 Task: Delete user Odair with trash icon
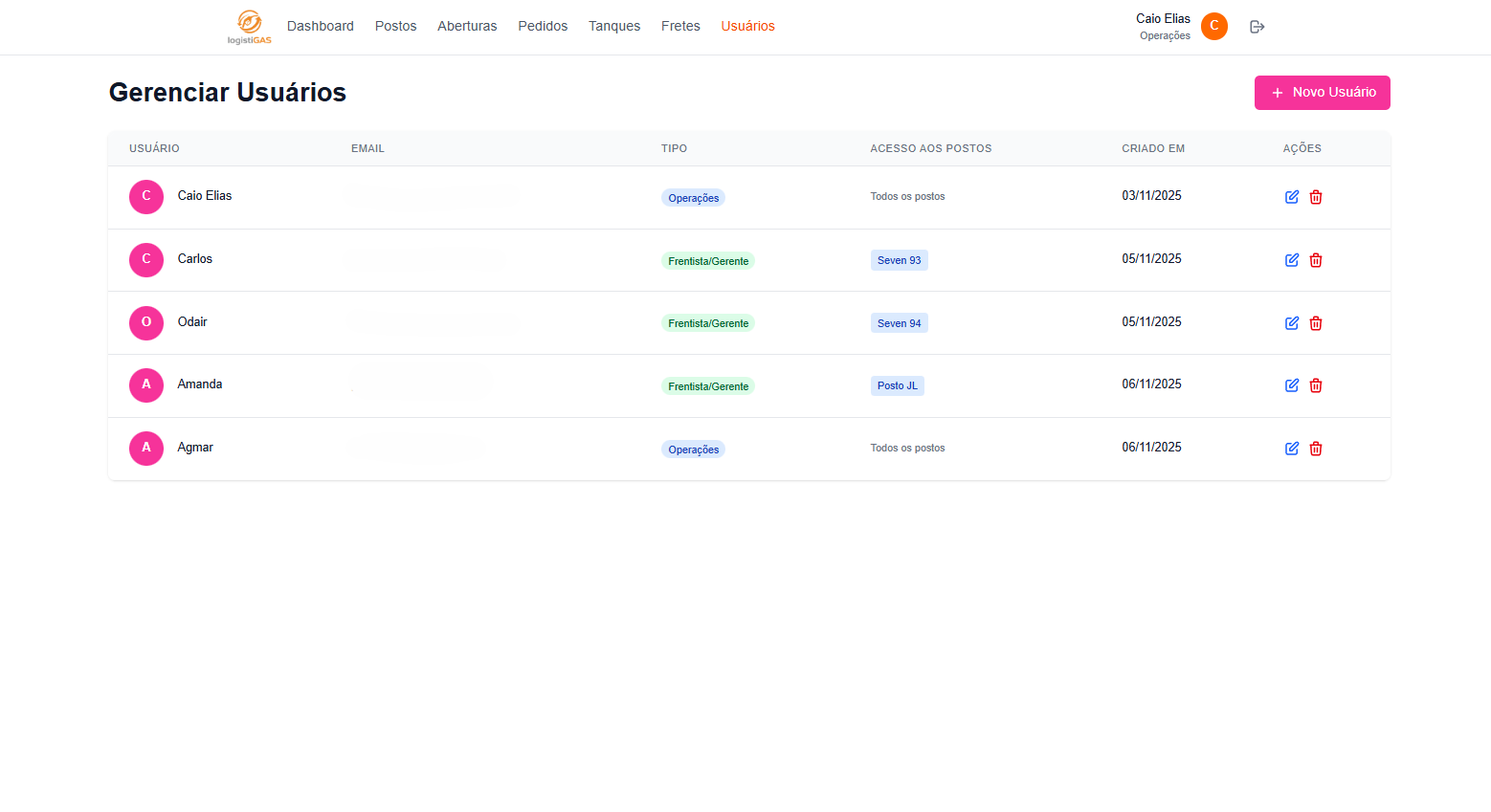pos(1316,323)
